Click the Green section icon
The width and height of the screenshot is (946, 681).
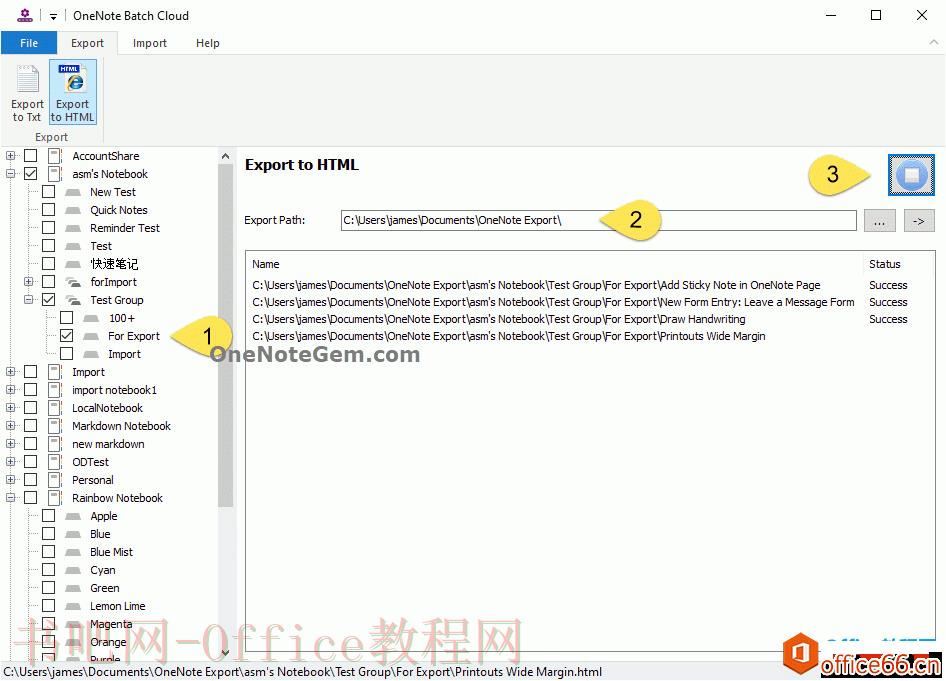[x=73, y=588]
